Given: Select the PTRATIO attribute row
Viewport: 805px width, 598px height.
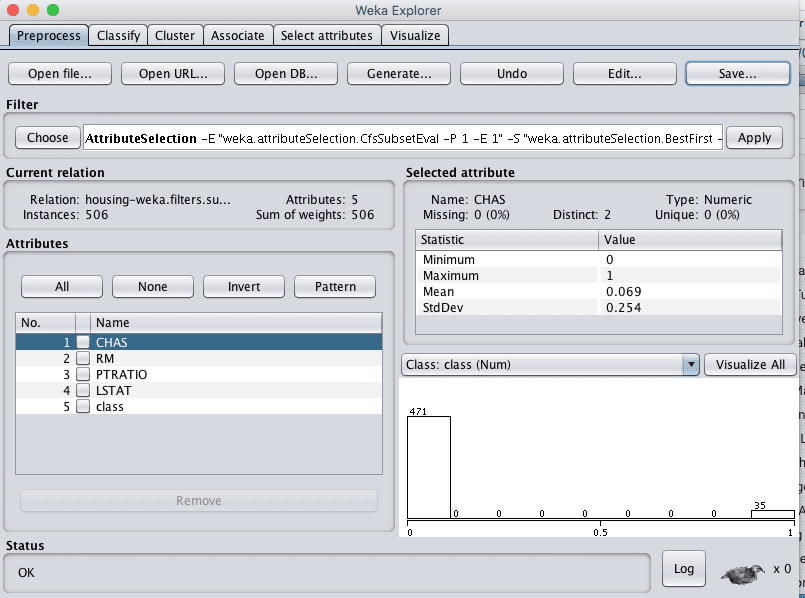Looking at the screenshot, I should [199, 374].
